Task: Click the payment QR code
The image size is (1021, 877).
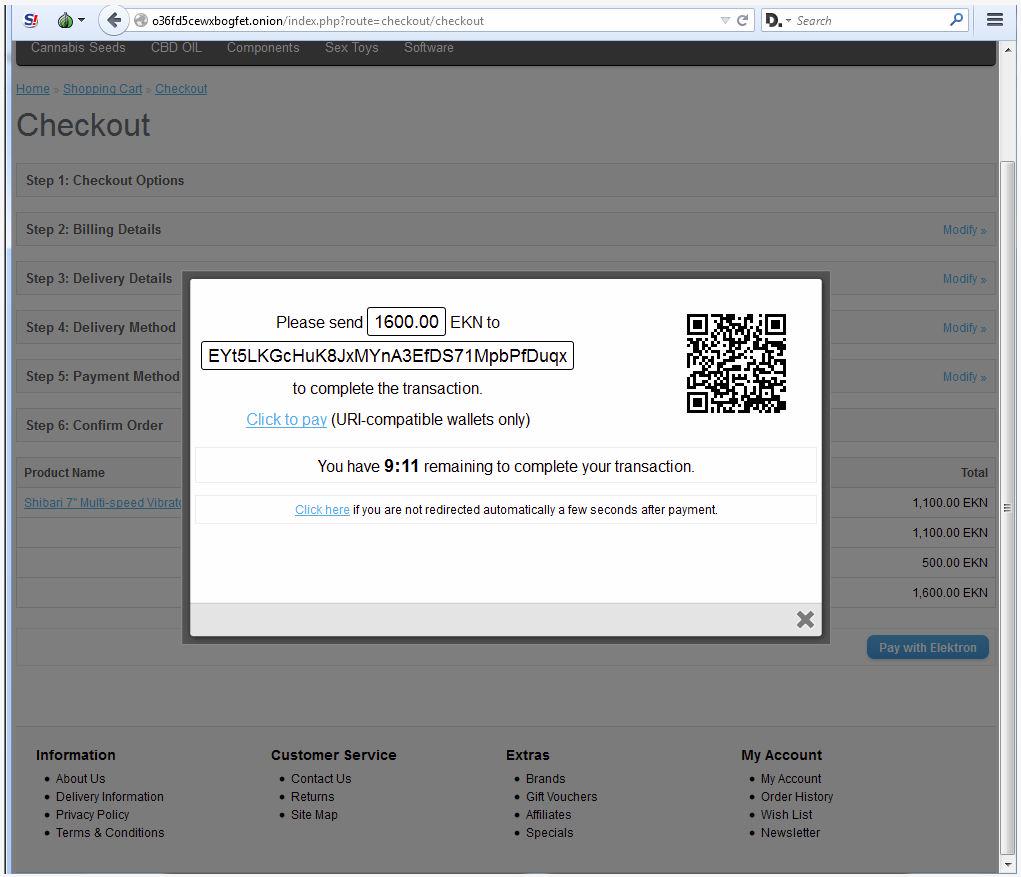Action: point(736,363)
